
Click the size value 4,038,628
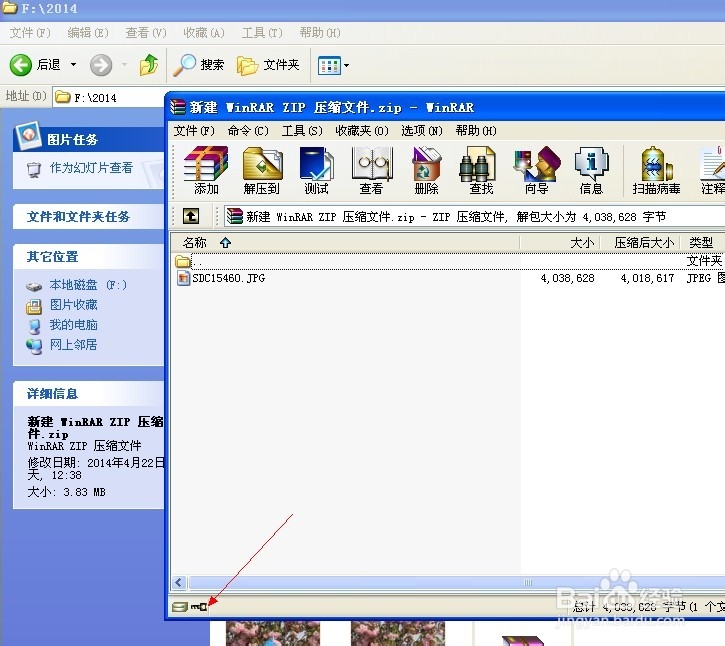pos(567,278)
